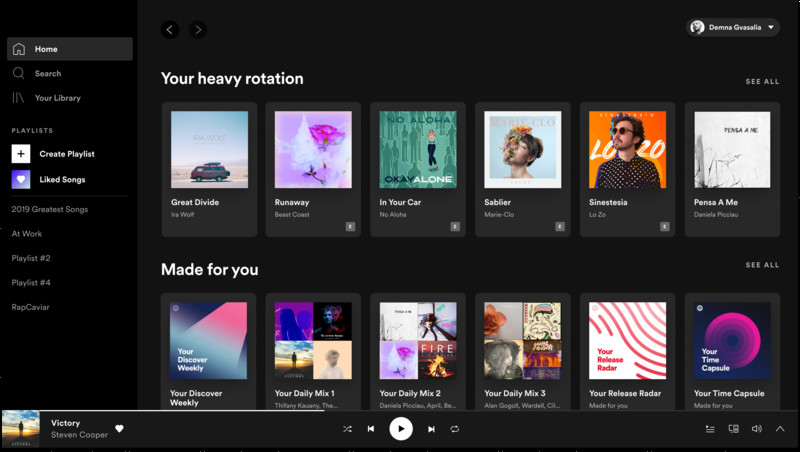Play the current track

pyautogui.click(x=401, y=429)
